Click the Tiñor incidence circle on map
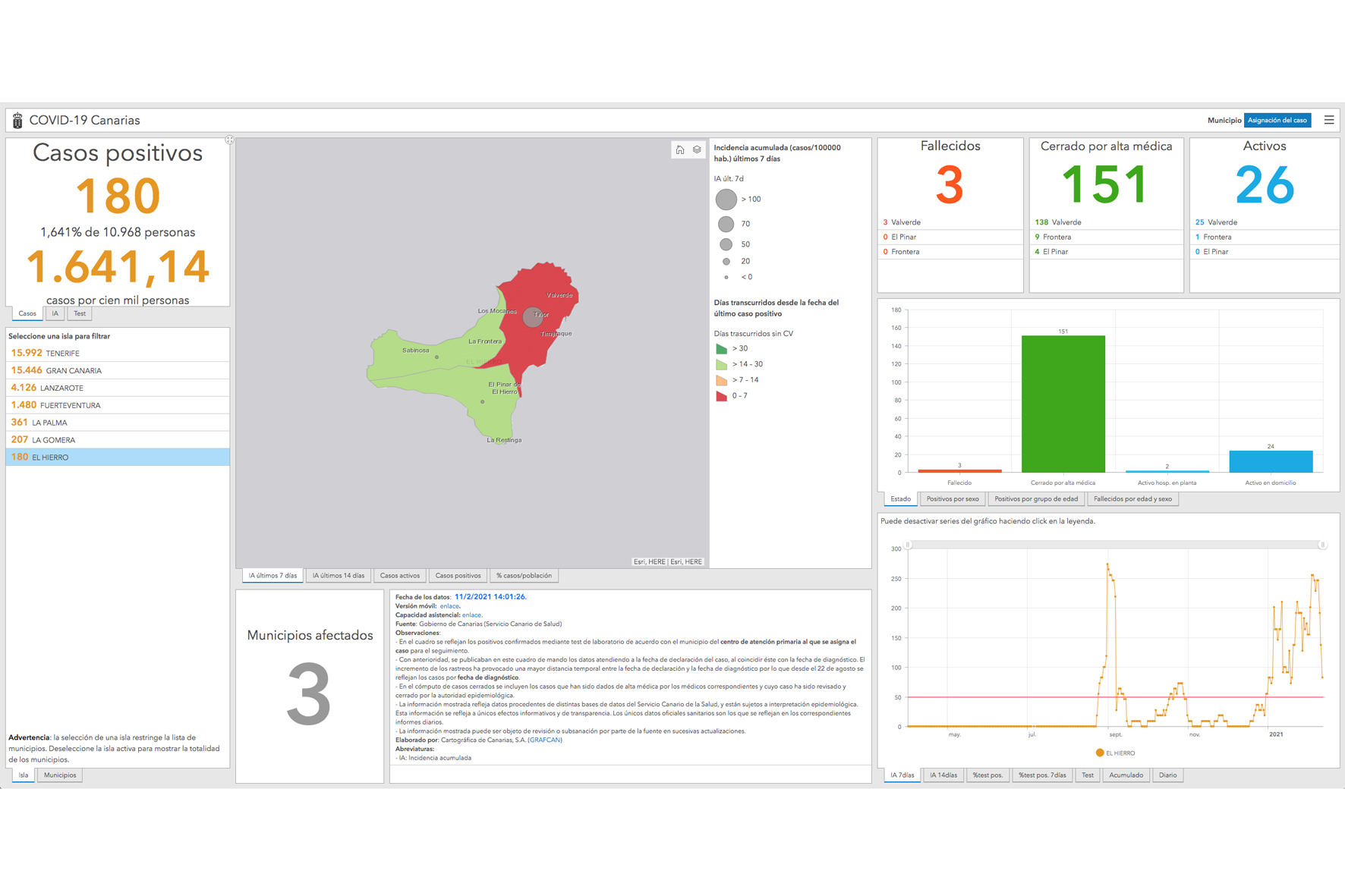 (x=533, y=317)
